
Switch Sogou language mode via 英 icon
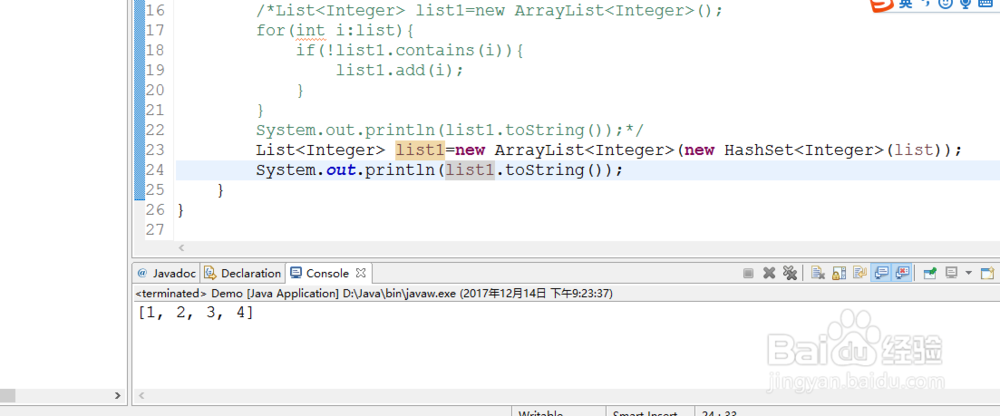[x=906, y=4]
